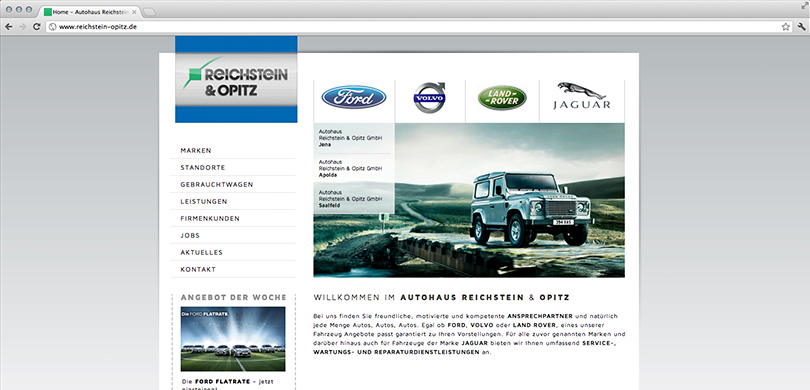Click the browser back arrow
The height and width of the screenshot is (390, 810).
pos(9,27)
